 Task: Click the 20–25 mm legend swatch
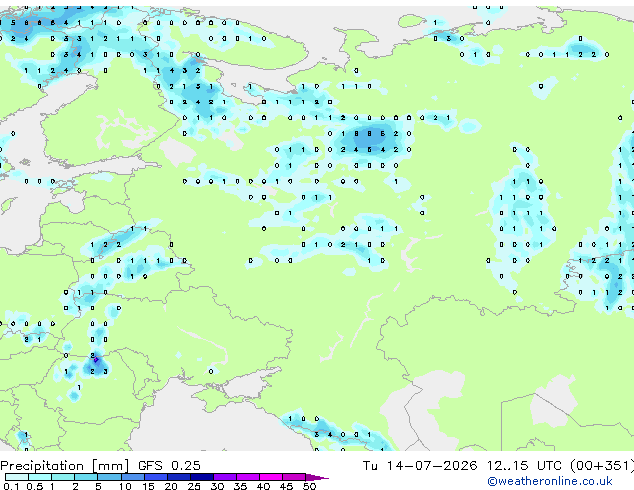[x=179, y=477]
